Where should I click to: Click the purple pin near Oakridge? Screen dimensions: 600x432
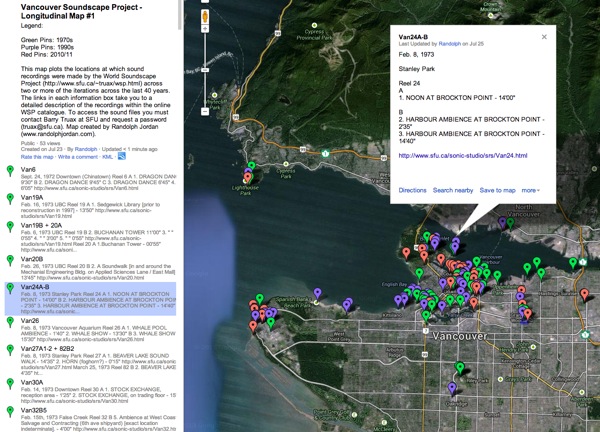452,389
